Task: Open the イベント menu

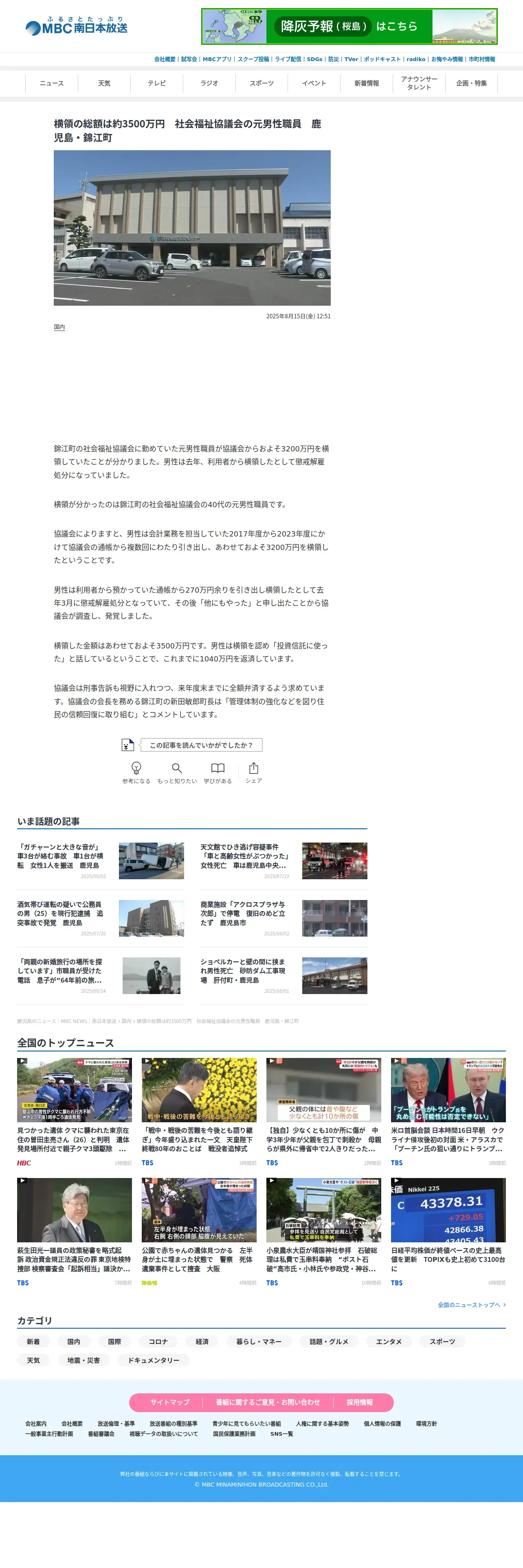Action: [x=314, y=83]
